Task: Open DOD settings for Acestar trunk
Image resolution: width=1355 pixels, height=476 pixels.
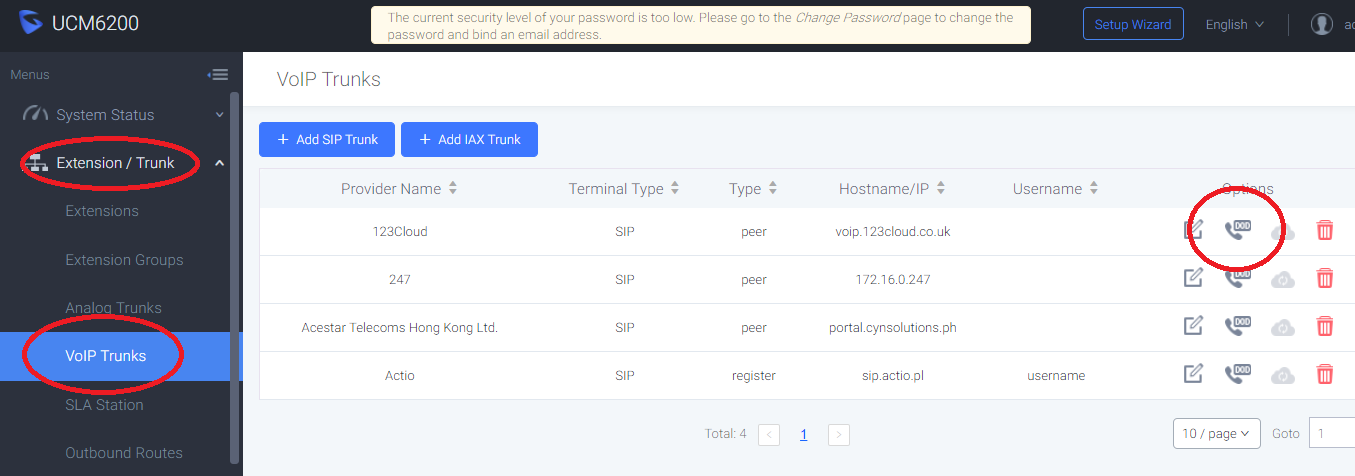Action: click(x=1238, y=325)
